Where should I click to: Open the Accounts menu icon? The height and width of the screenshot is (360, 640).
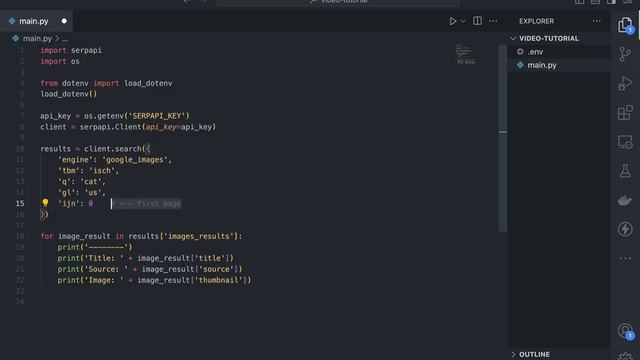625,331
